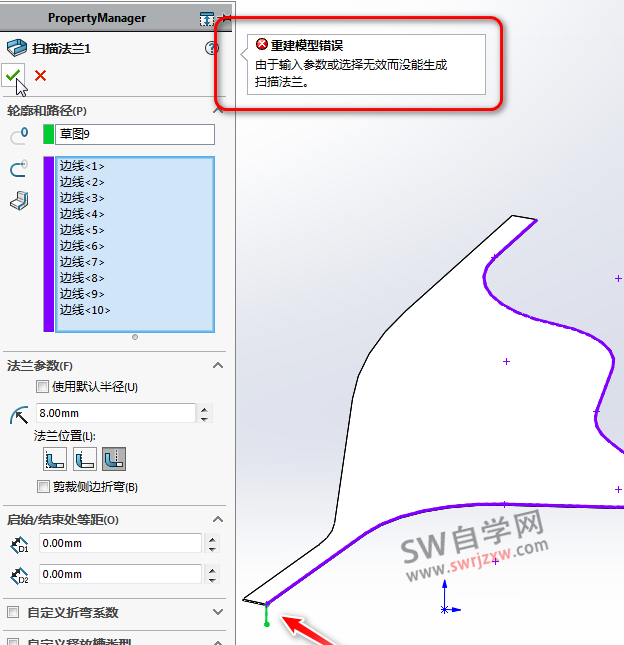The image size is (624, 645).
Task: Select 边线<10> in the path list
Action: point(85,310)
